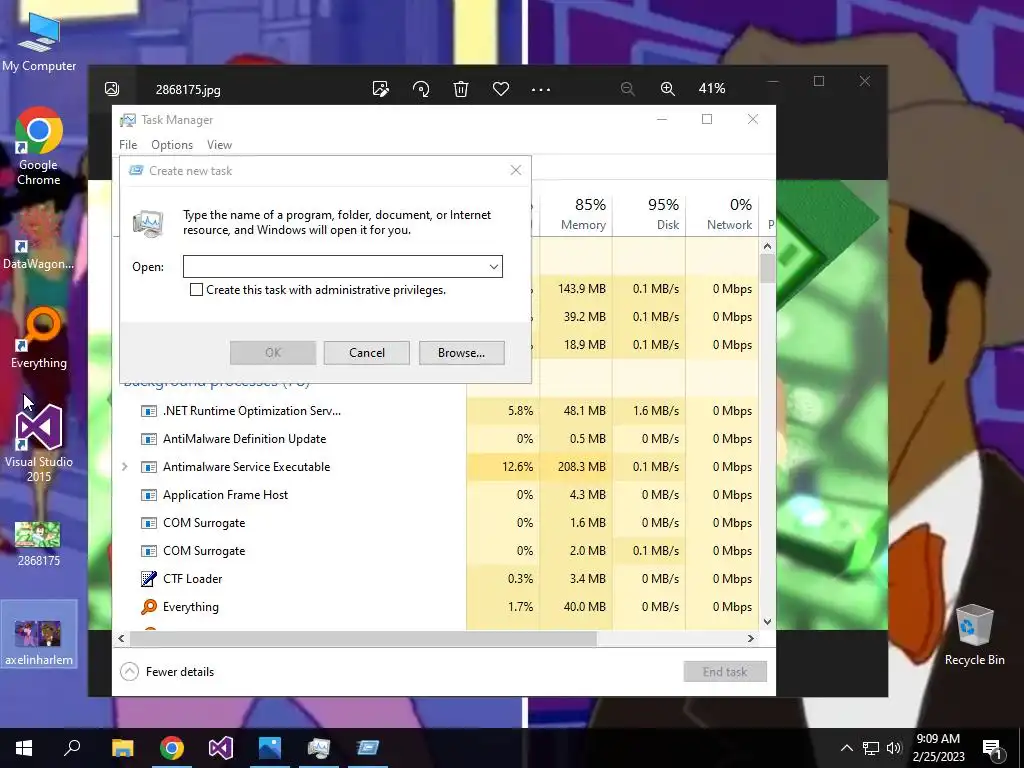Open the Recycle Bin
The image size is (1024, 768).
tap(974, 634)
